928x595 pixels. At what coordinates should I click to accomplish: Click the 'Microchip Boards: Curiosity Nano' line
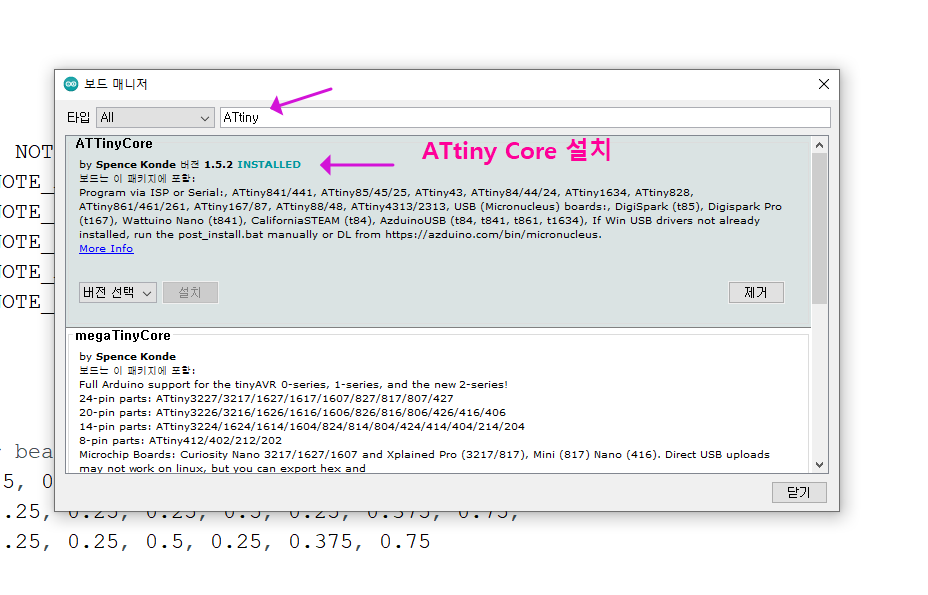point(424,455)
